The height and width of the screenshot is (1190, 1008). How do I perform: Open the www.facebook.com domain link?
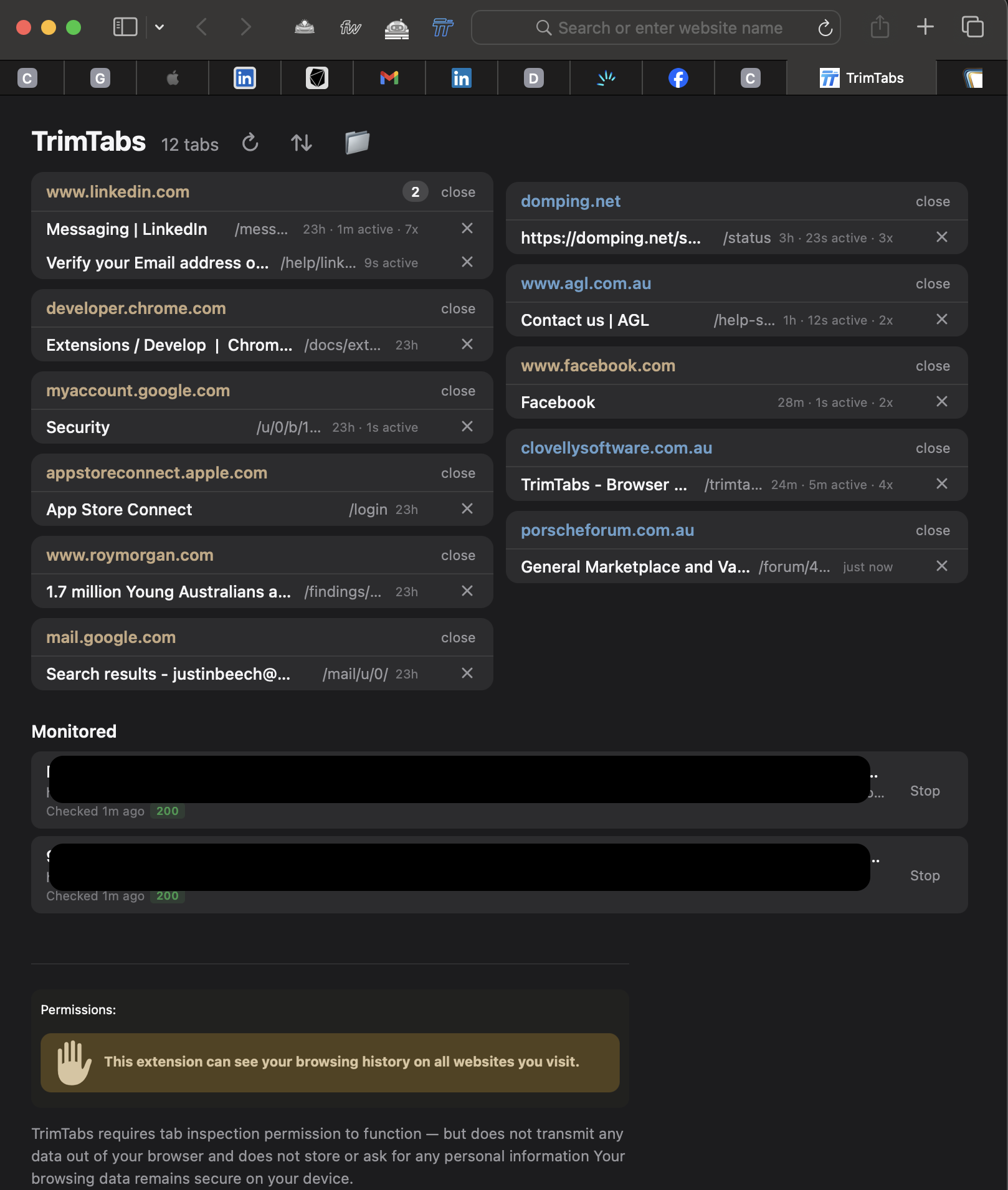click(x=598, y=366)
